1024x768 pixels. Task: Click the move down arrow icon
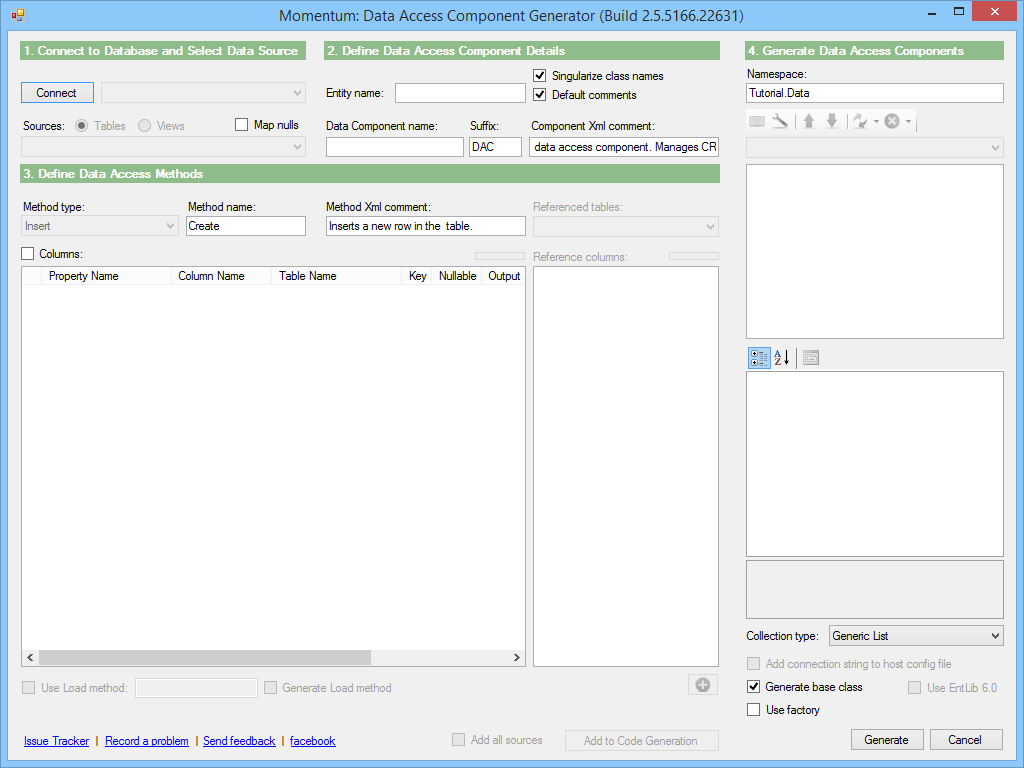[831, 121]
